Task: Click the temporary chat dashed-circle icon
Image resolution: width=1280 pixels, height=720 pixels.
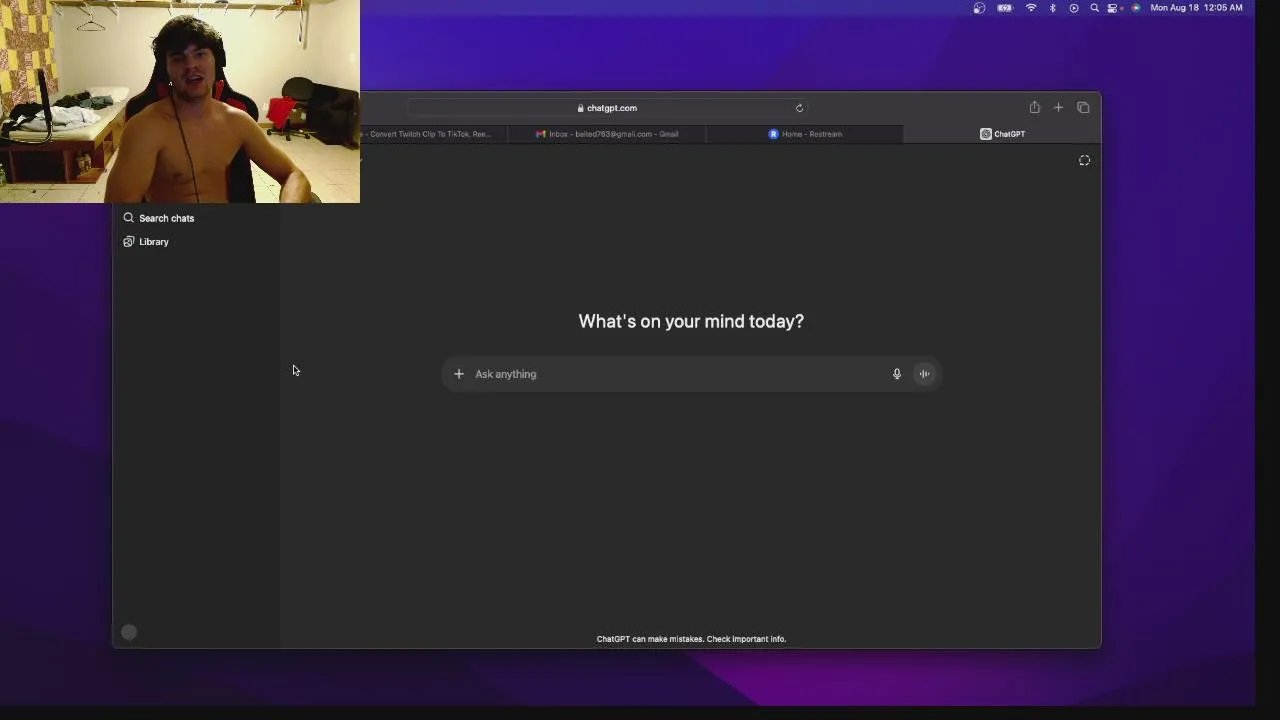Action: tap(1084, 160)
